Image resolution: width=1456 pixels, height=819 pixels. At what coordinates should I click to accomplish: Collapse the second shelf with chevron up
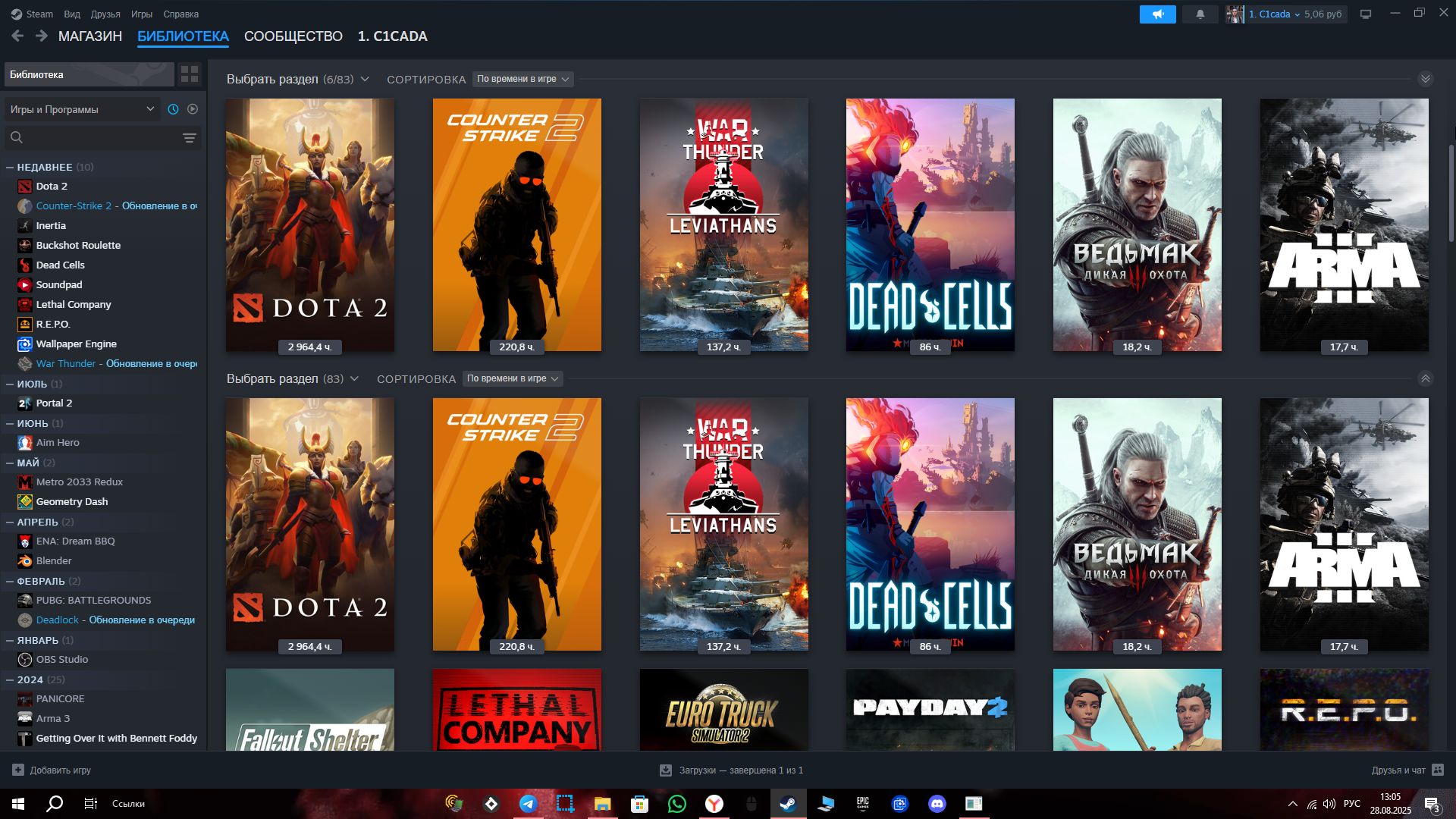point(1425,378)
